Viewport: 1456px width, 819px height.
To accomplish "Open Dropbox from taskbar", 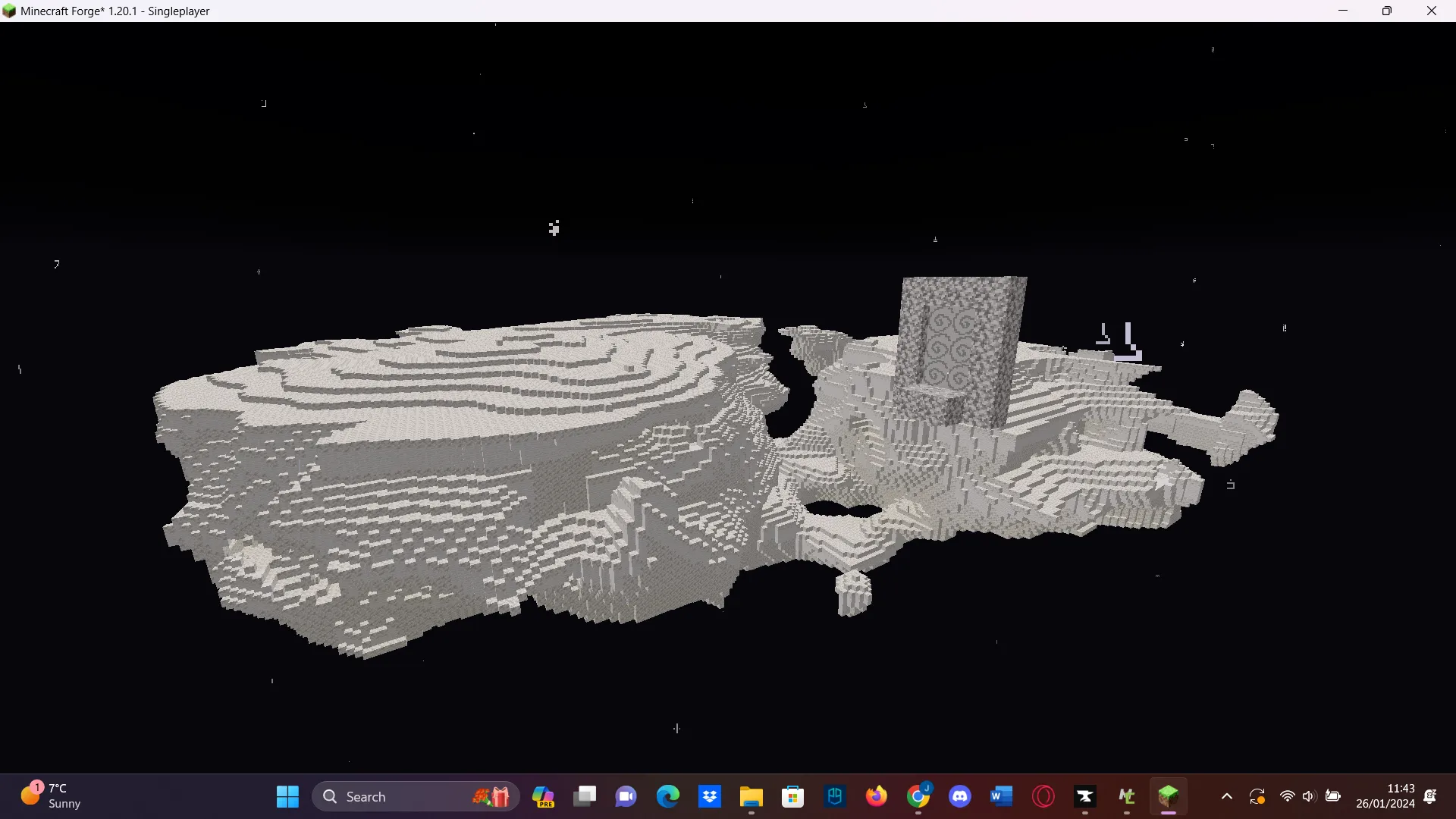I will pos(710,796).
